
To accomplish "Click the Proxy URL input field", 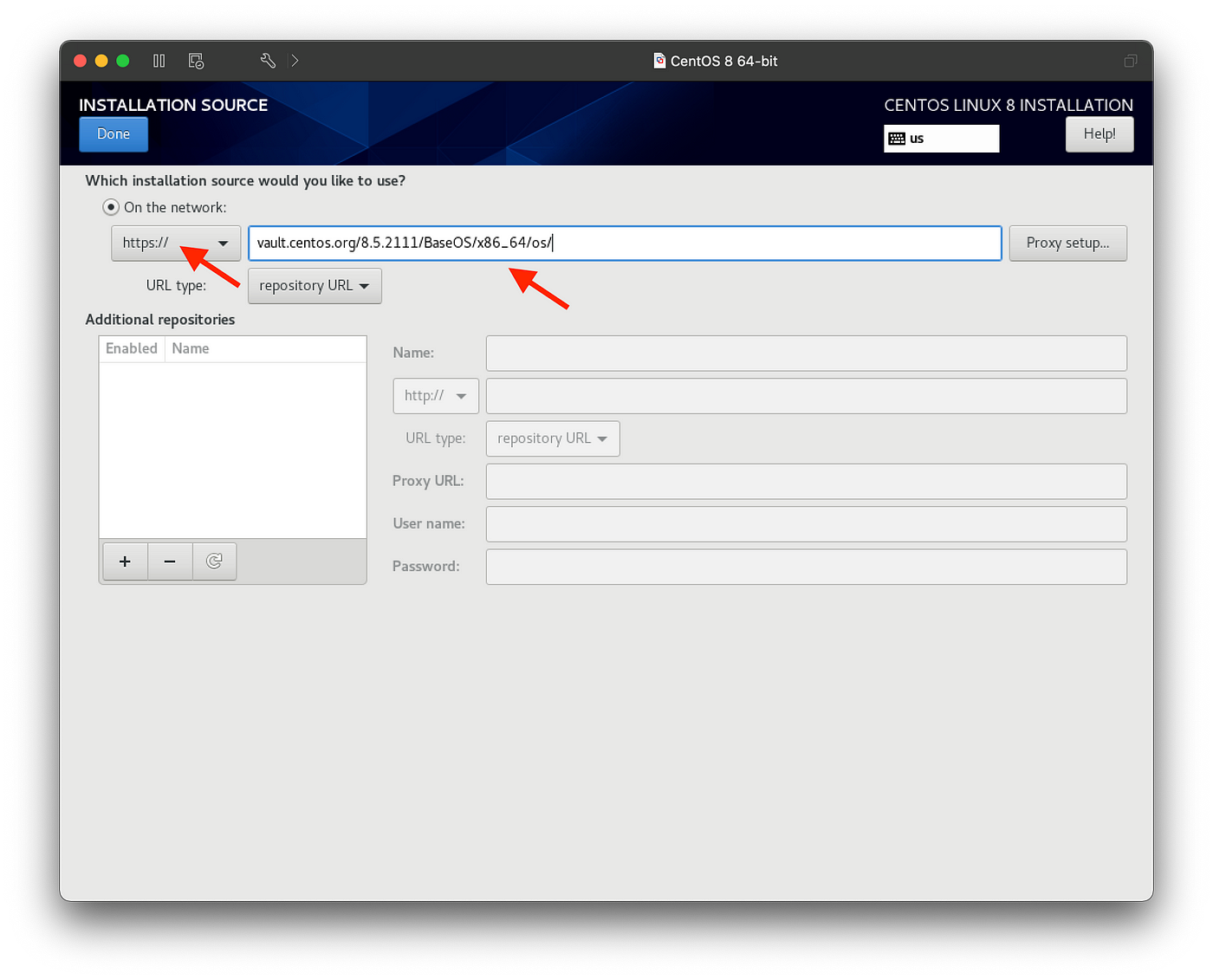I will point(807,481).
